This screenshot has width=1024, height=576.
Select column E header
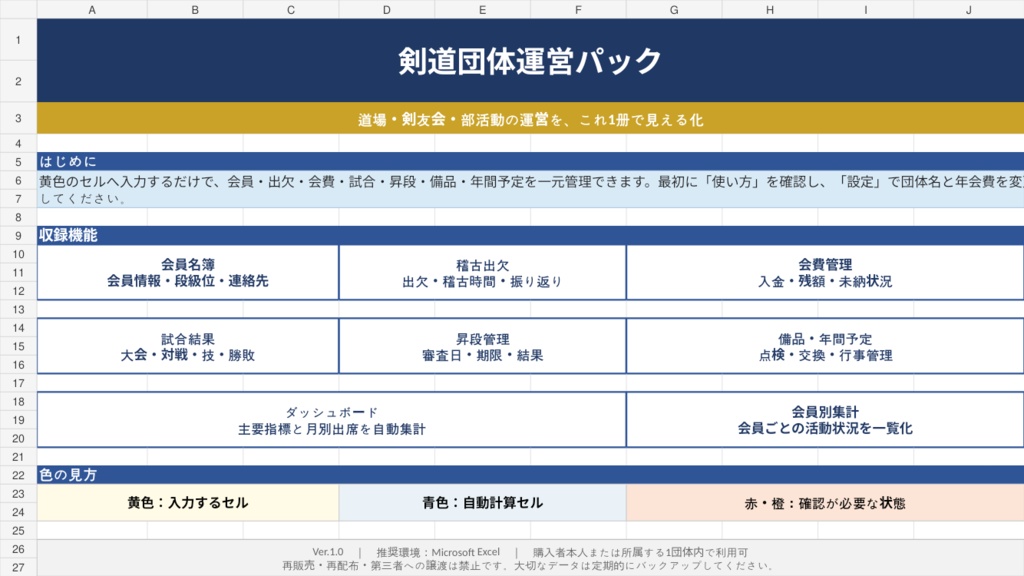(x=483, y=9)
